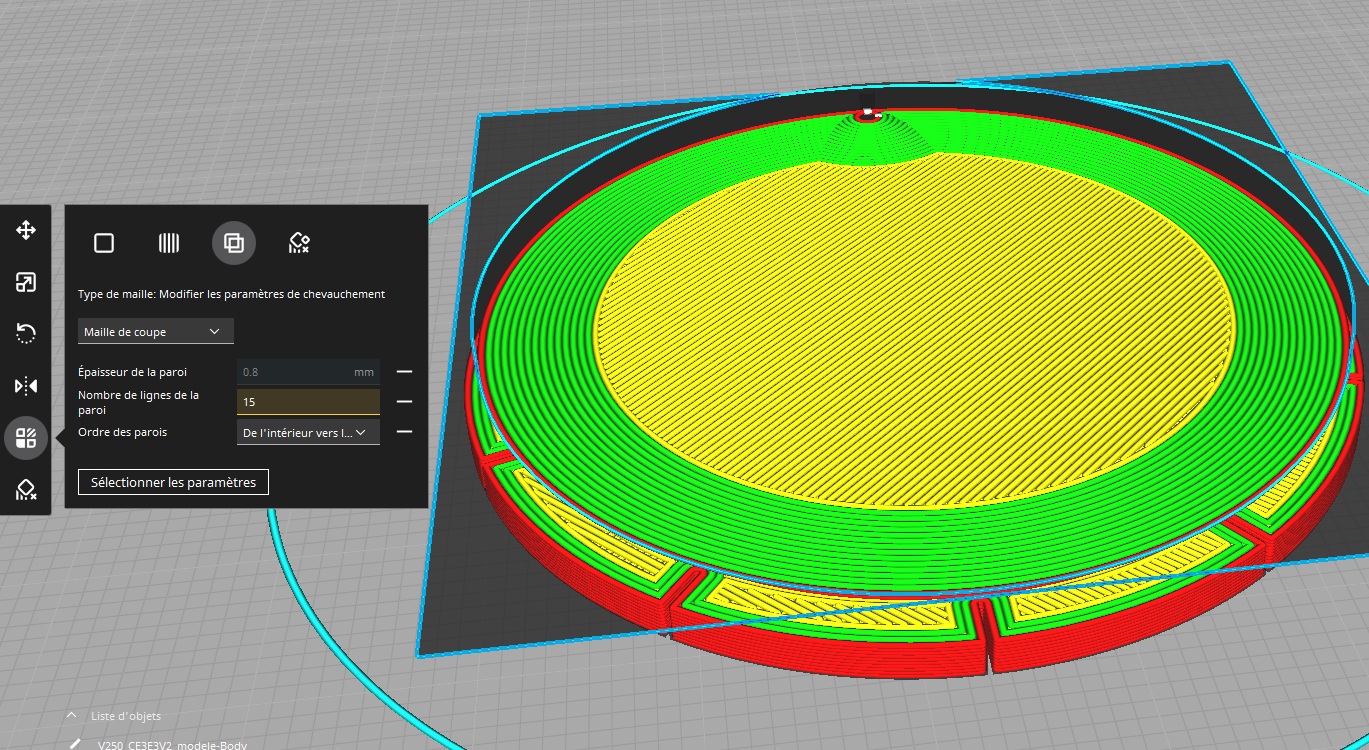1369x750 pixels.
Task: Toggle the Per Model Settings tool
Action: tap(26, 438)
